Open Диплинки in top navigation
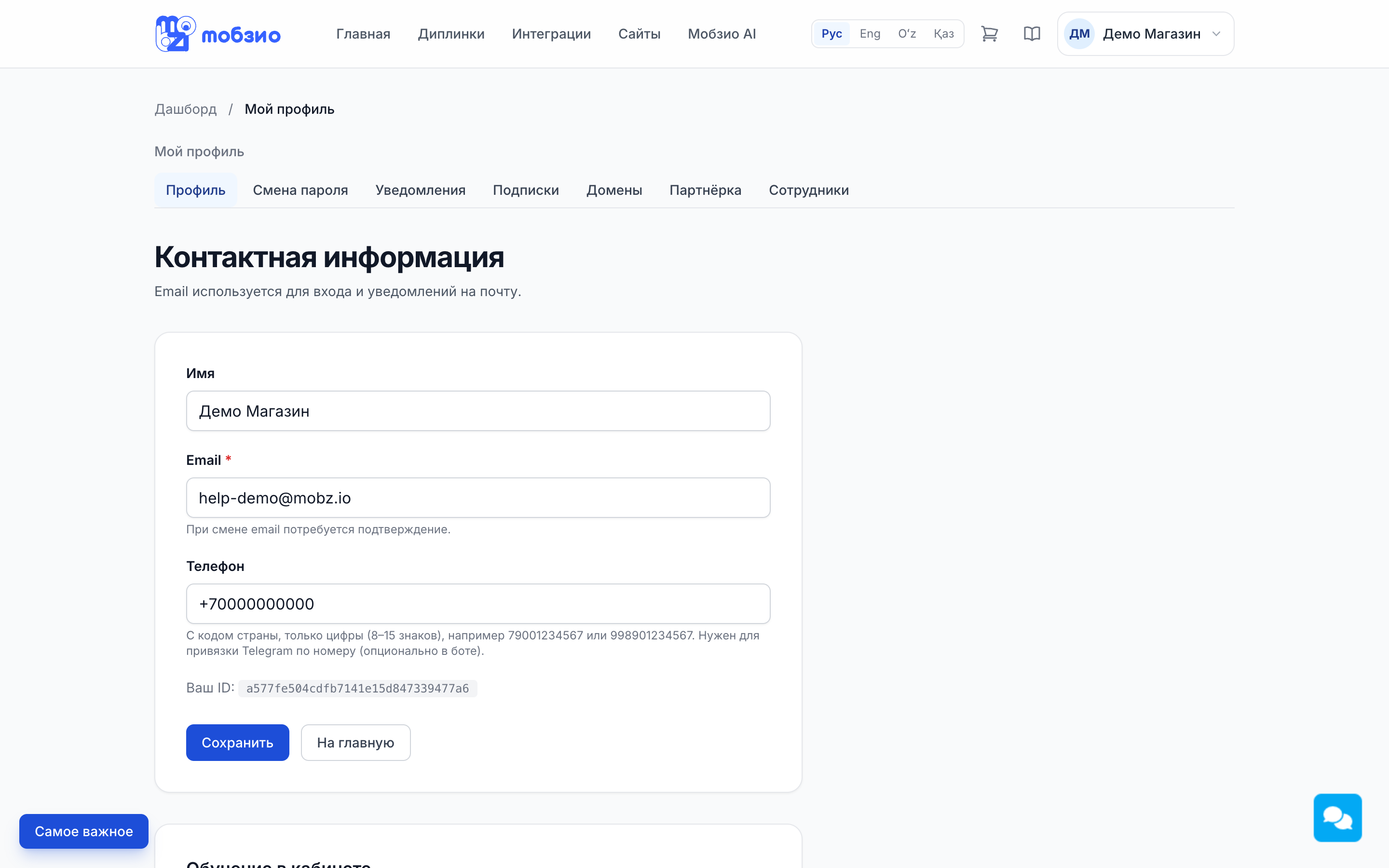 click(x=451, y=34)
